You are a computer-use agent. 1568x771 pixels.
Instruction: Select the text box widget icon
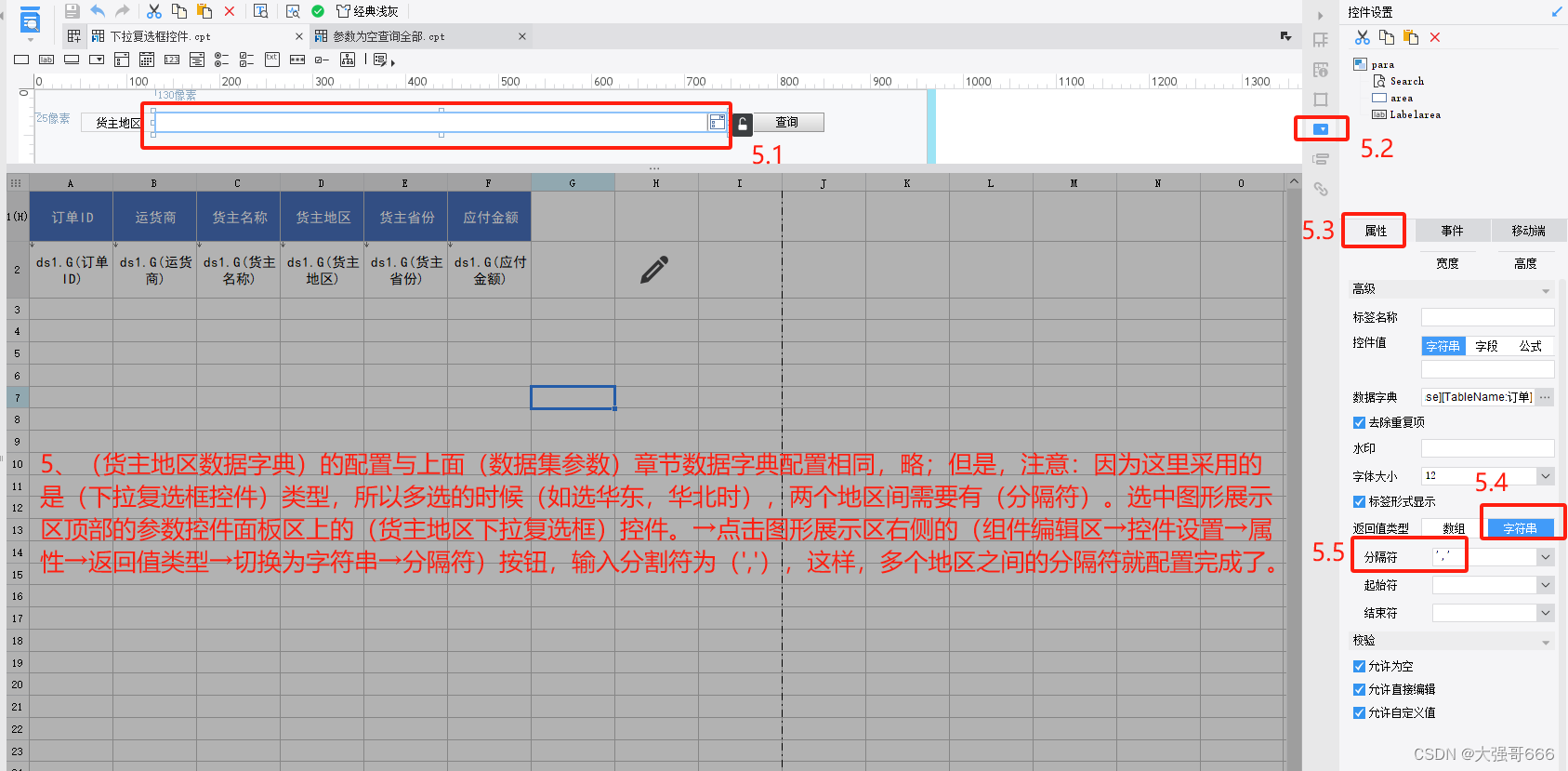(x=21, y=60)
